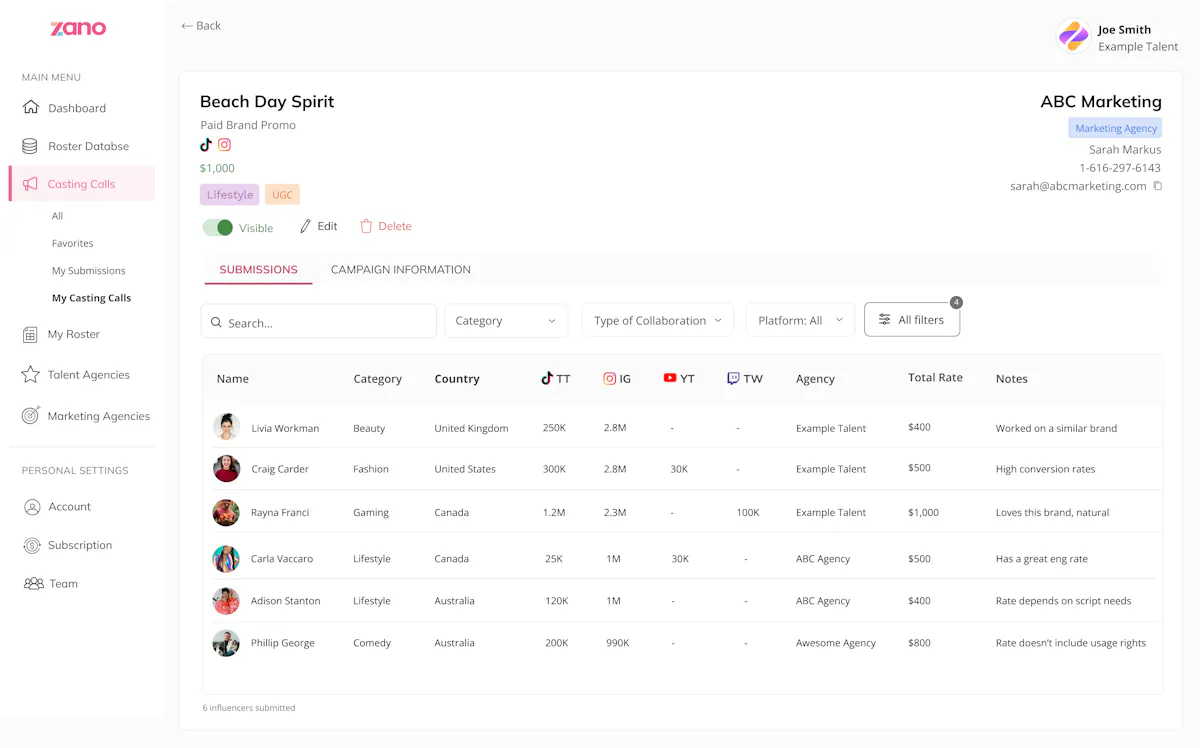
Task: Select My Casting Calls submenu item
Action: 92,298
